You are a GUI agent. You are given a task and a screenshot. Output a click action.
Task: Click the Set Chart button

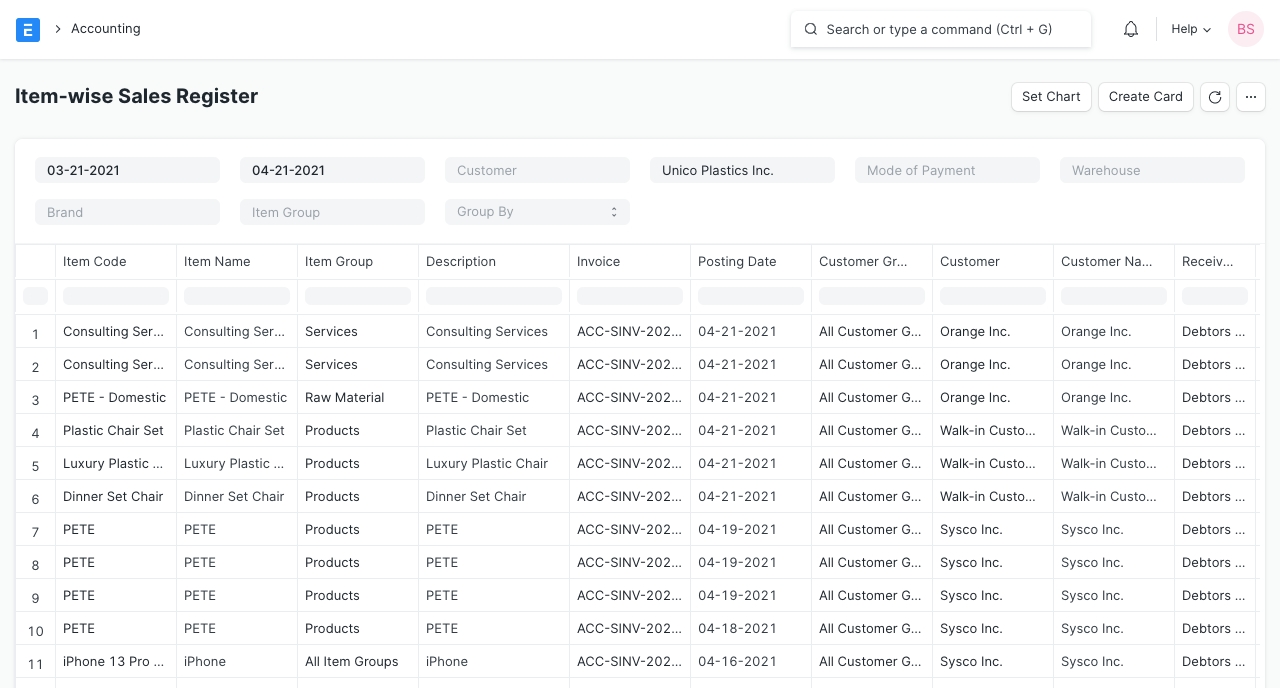1051,97
